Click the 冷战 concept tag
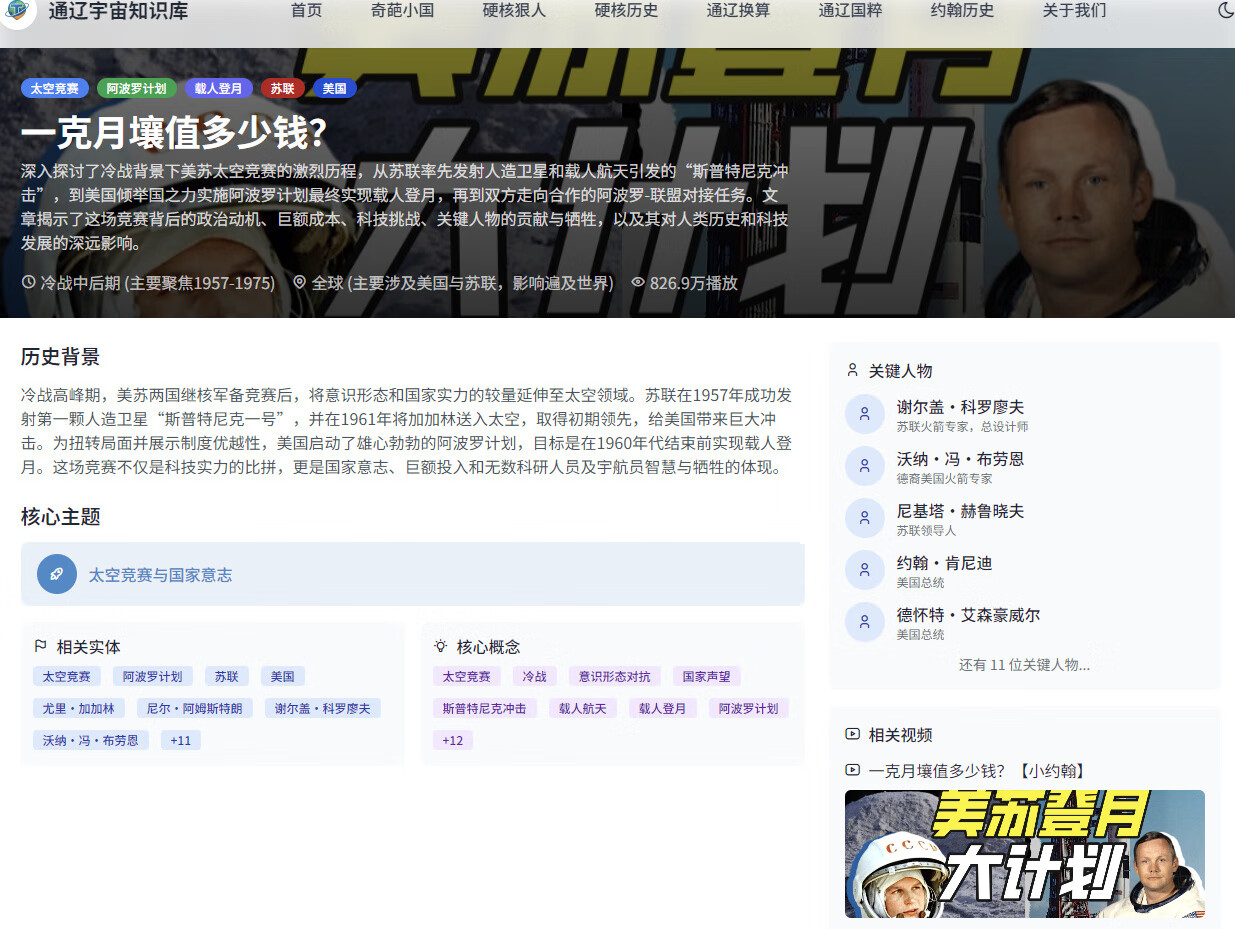This screenshot has width=1235, height=929. point(534,676)
